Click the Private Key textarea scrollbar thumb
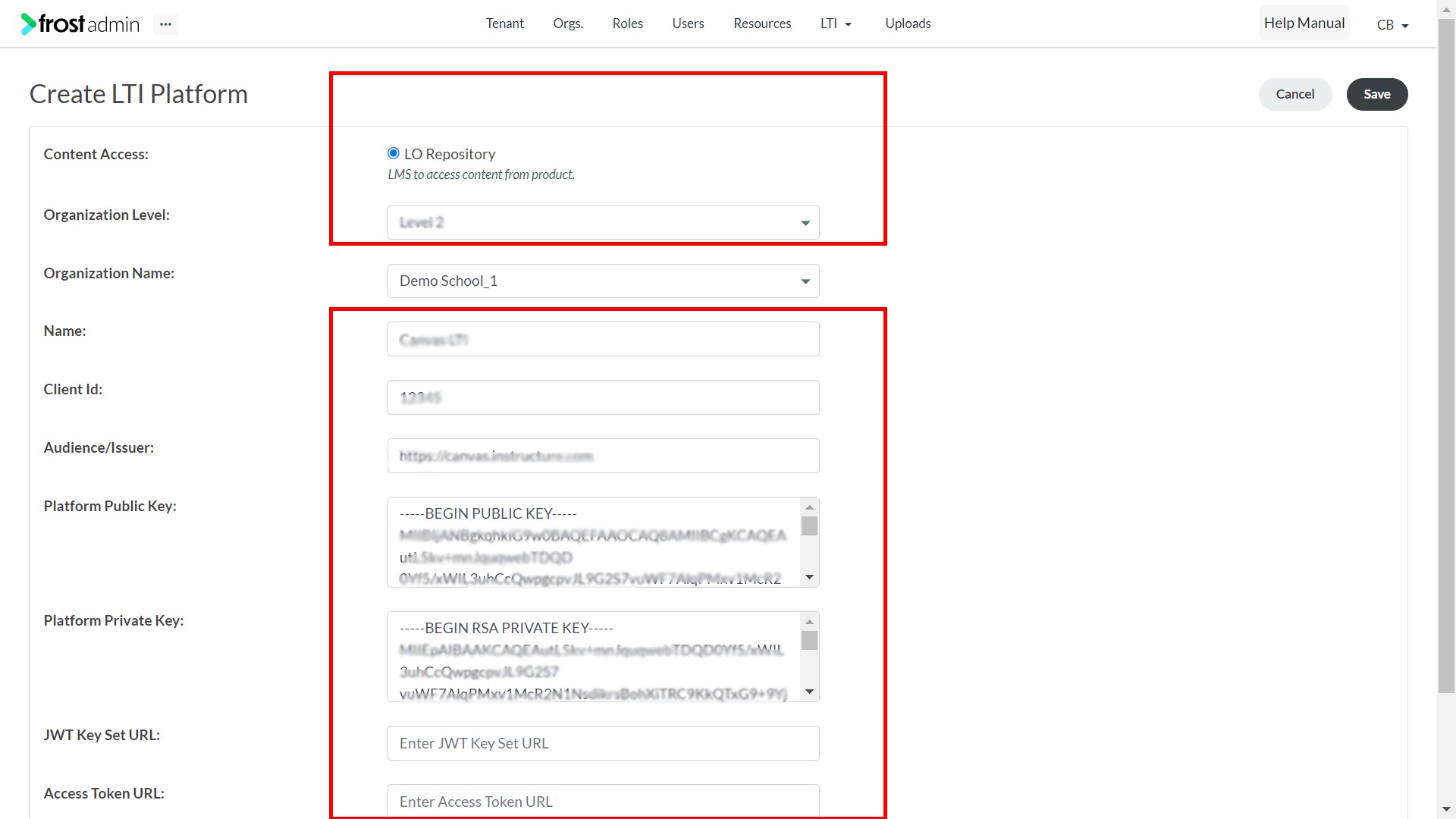The width and height of the screenshot is (1456, 819). point(809,641)
